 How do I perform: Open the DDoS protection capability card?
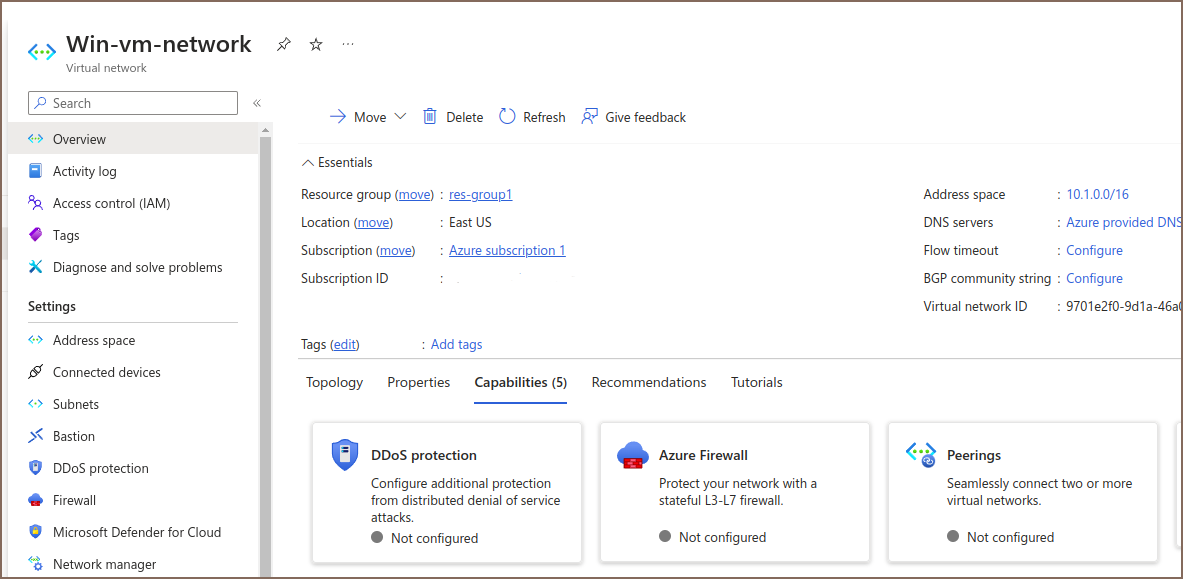click(446, 491)
